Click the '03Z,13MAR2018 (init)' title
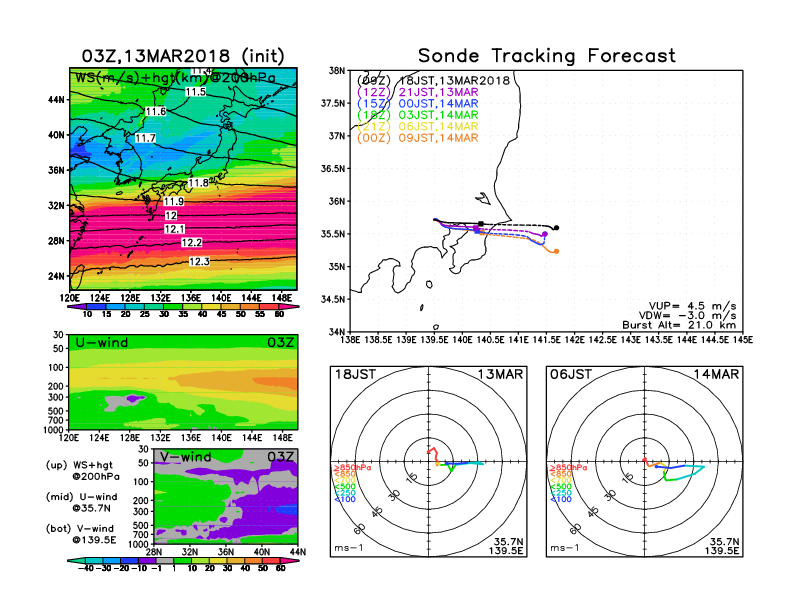 tap(183, 56)
